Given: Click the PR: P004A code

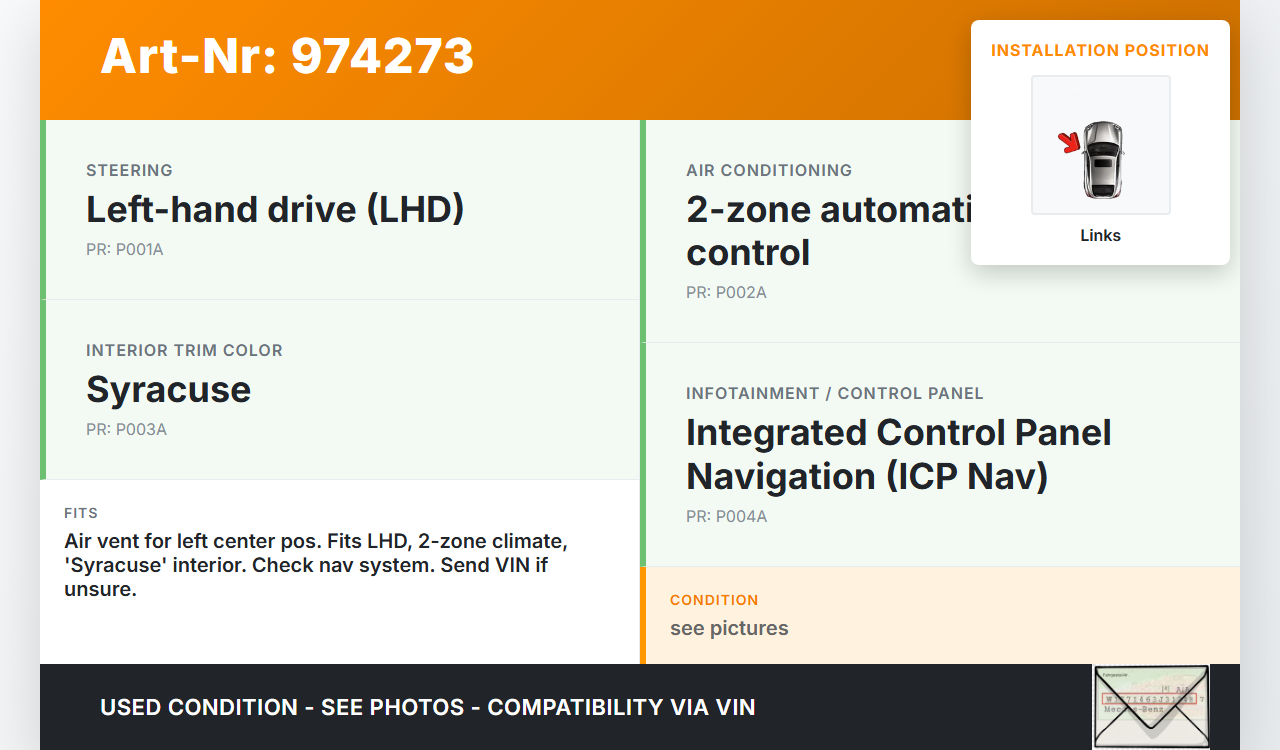Looking at the screenshot, I should pyautogui.click(x=726, y=517).
